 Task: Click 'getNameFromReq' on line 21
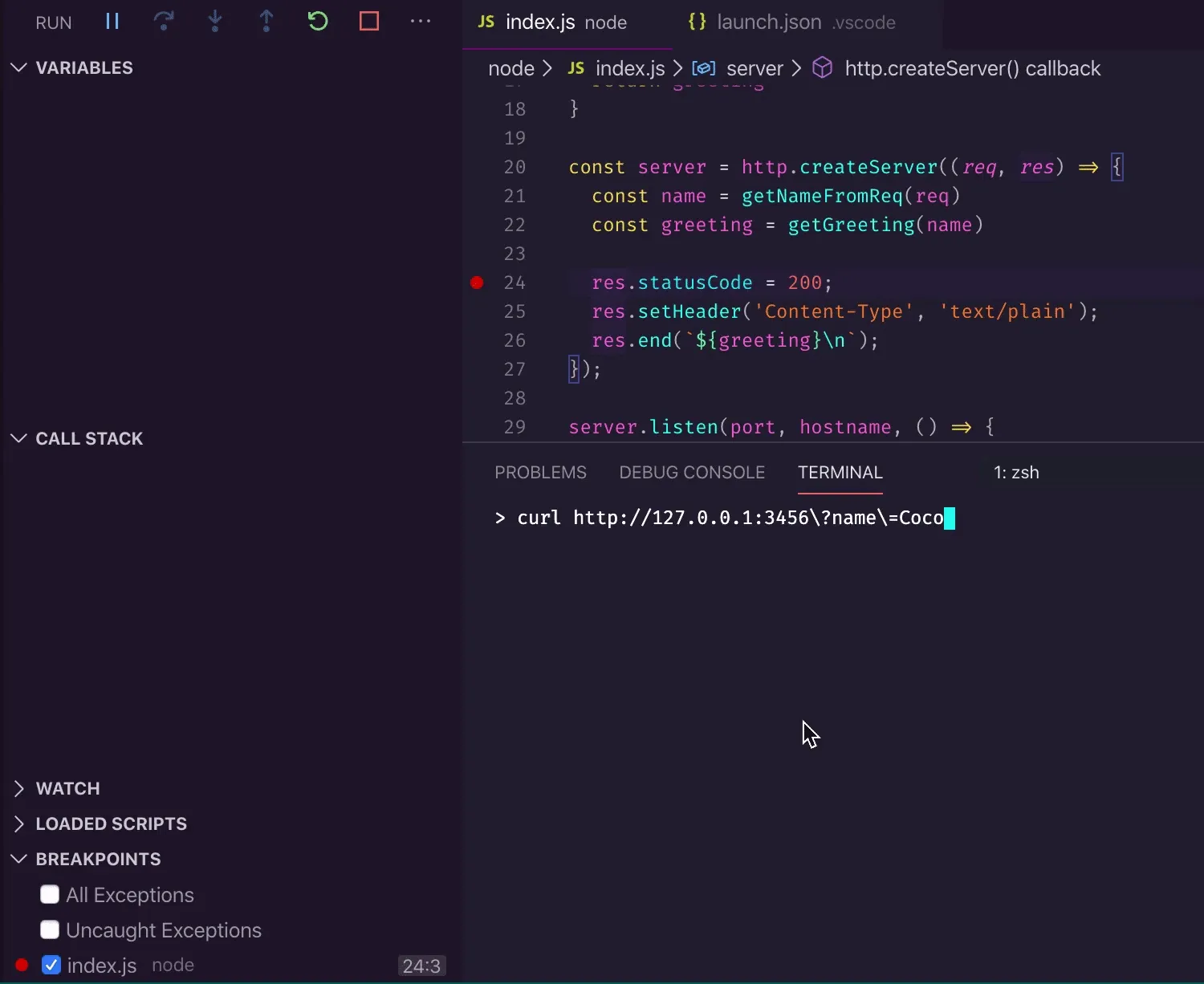pyautogui.click(x=822, y=196)
